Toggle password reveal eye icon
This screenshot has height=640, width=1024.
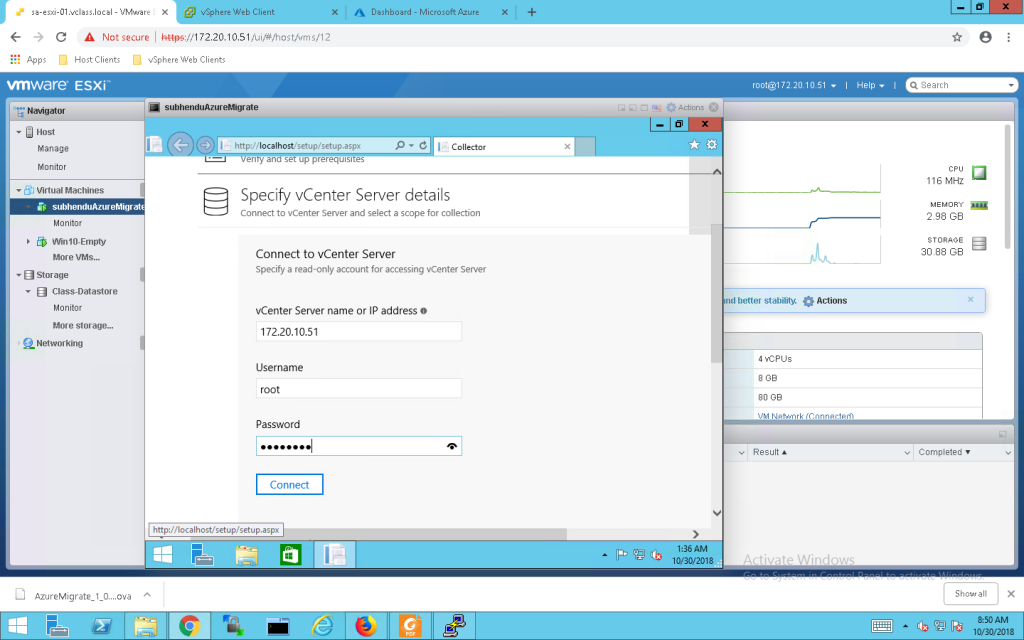click(x=451, y=447)
